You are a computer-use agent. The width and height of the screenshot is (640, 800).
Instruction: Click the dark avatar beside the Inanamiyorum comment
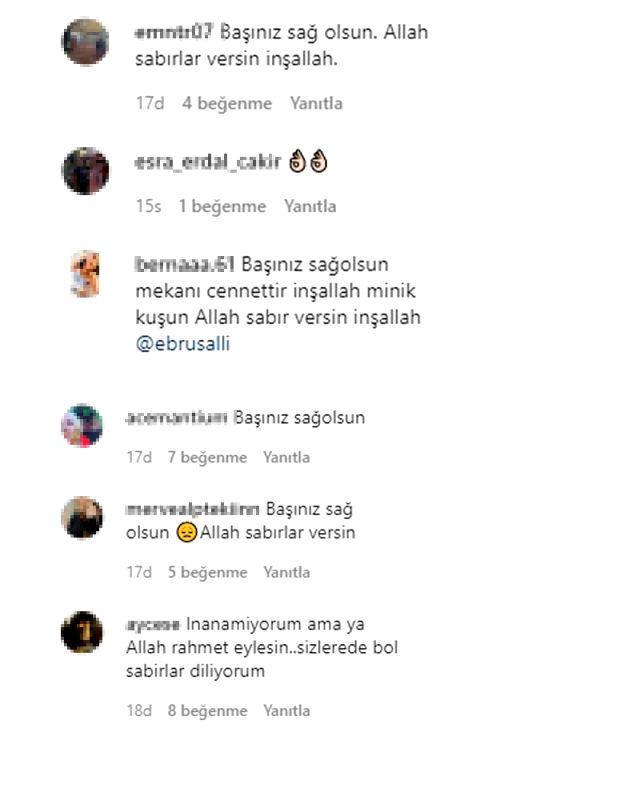tap(82, 632)
